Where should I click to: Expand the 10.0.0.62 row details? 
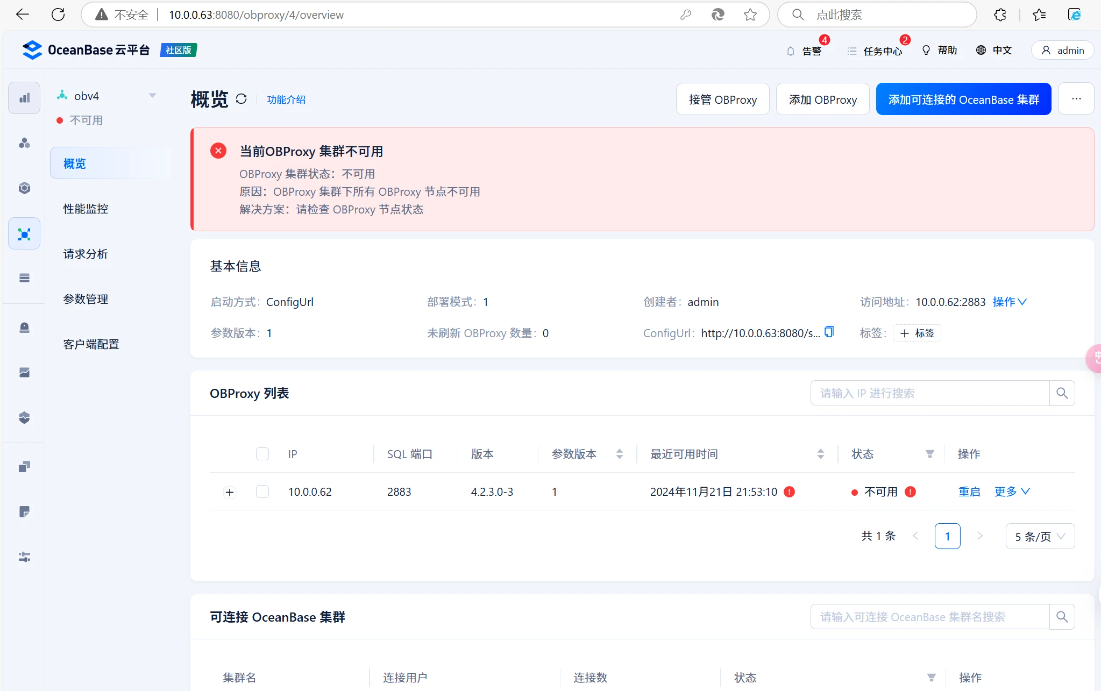[x=229, y=492]
